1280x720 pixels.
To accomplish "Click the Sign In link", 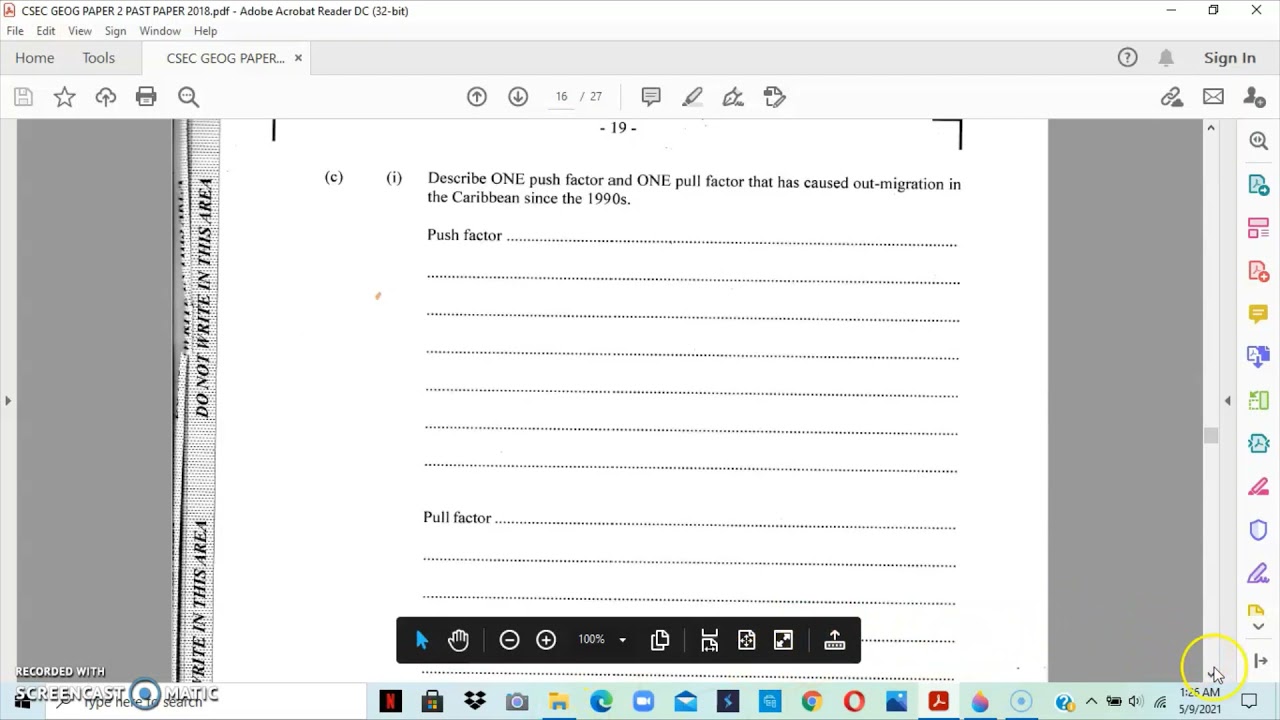I will [x=1230, y=58].
